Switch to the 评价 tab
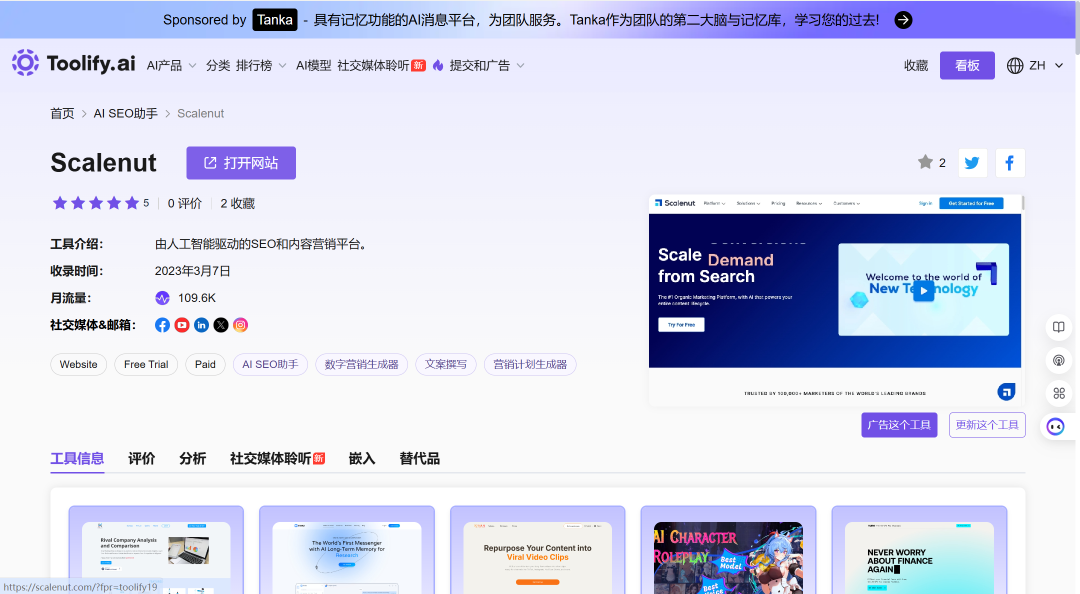 click(x=141, y=459)
